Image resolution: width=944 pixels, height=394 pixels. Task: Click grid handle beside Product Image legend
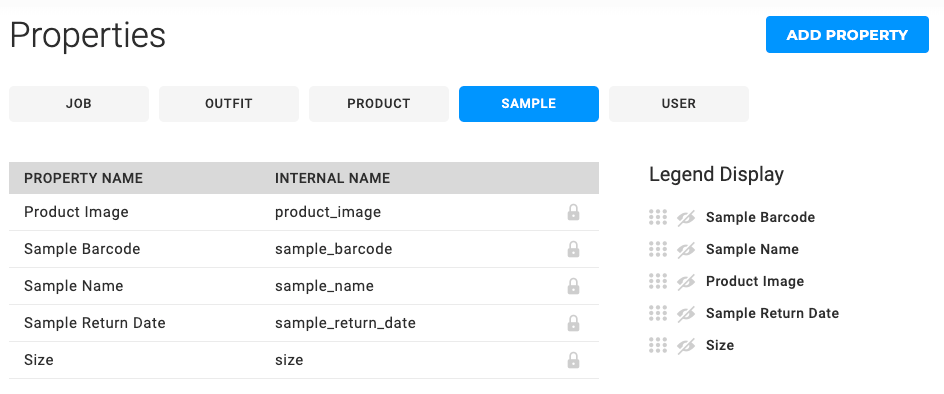(657, 281)
